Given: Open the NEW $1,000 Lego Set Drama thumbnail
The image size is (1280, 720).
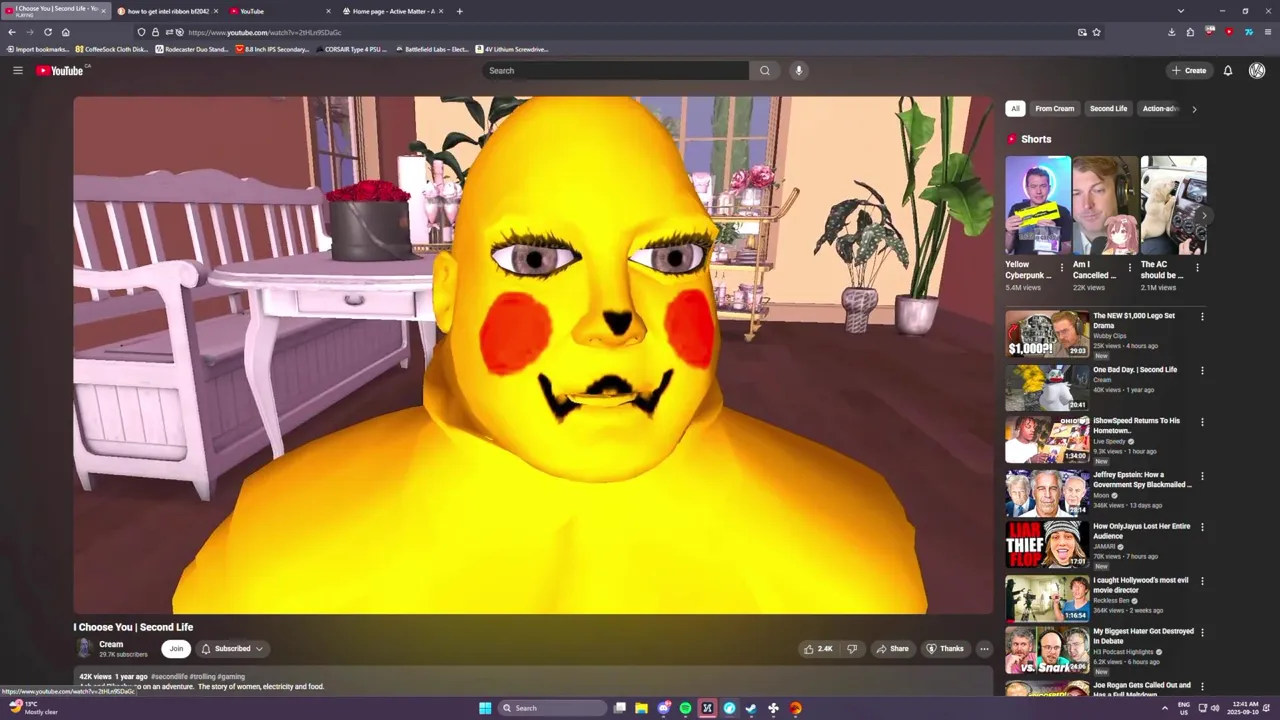Looking at the screenshot, I should (1047, 334).
